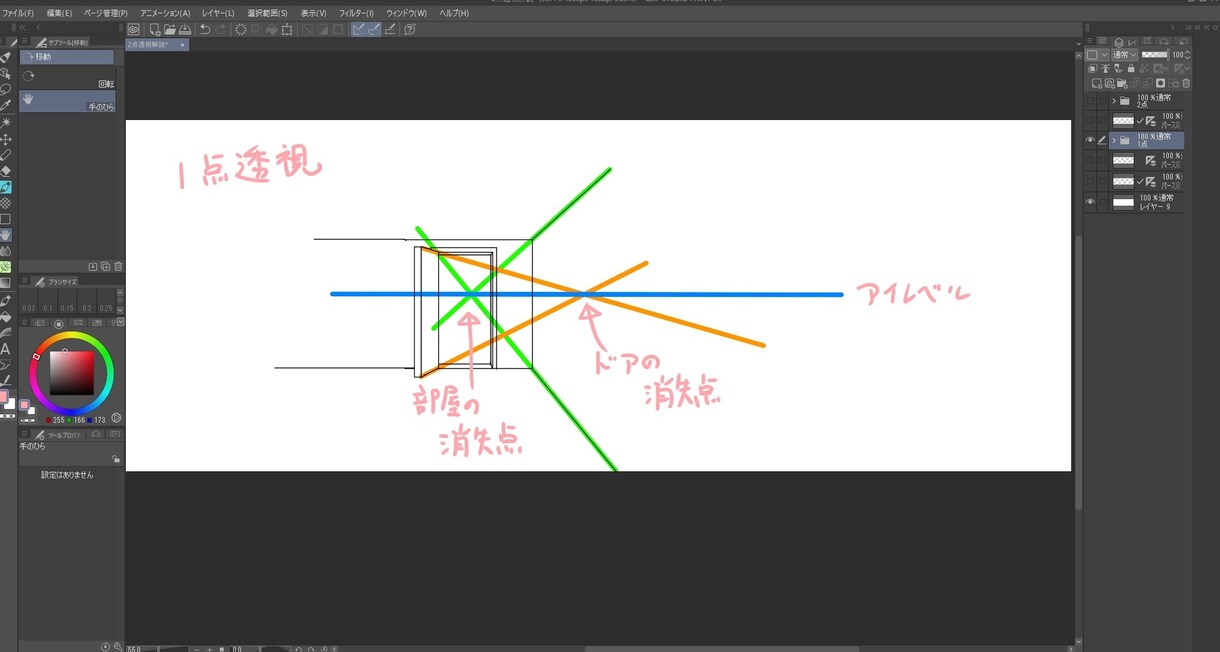The height and width of the screenshot is (652, 1220).
Task: Open the フィルター(I) menu
Action: pyautogui.click(x=356, y=13)
